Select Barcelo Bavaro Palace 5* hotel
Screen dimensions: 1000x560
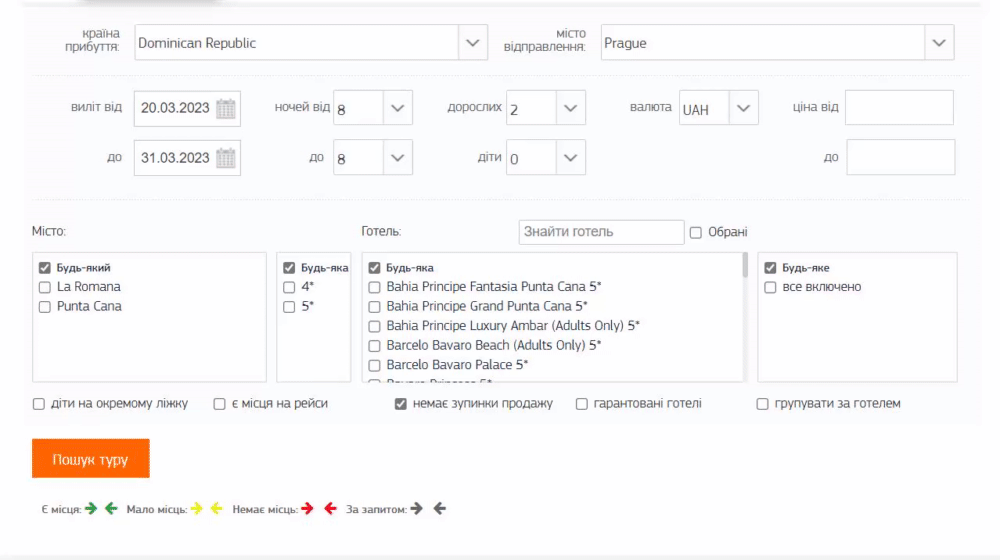[375, 365]
